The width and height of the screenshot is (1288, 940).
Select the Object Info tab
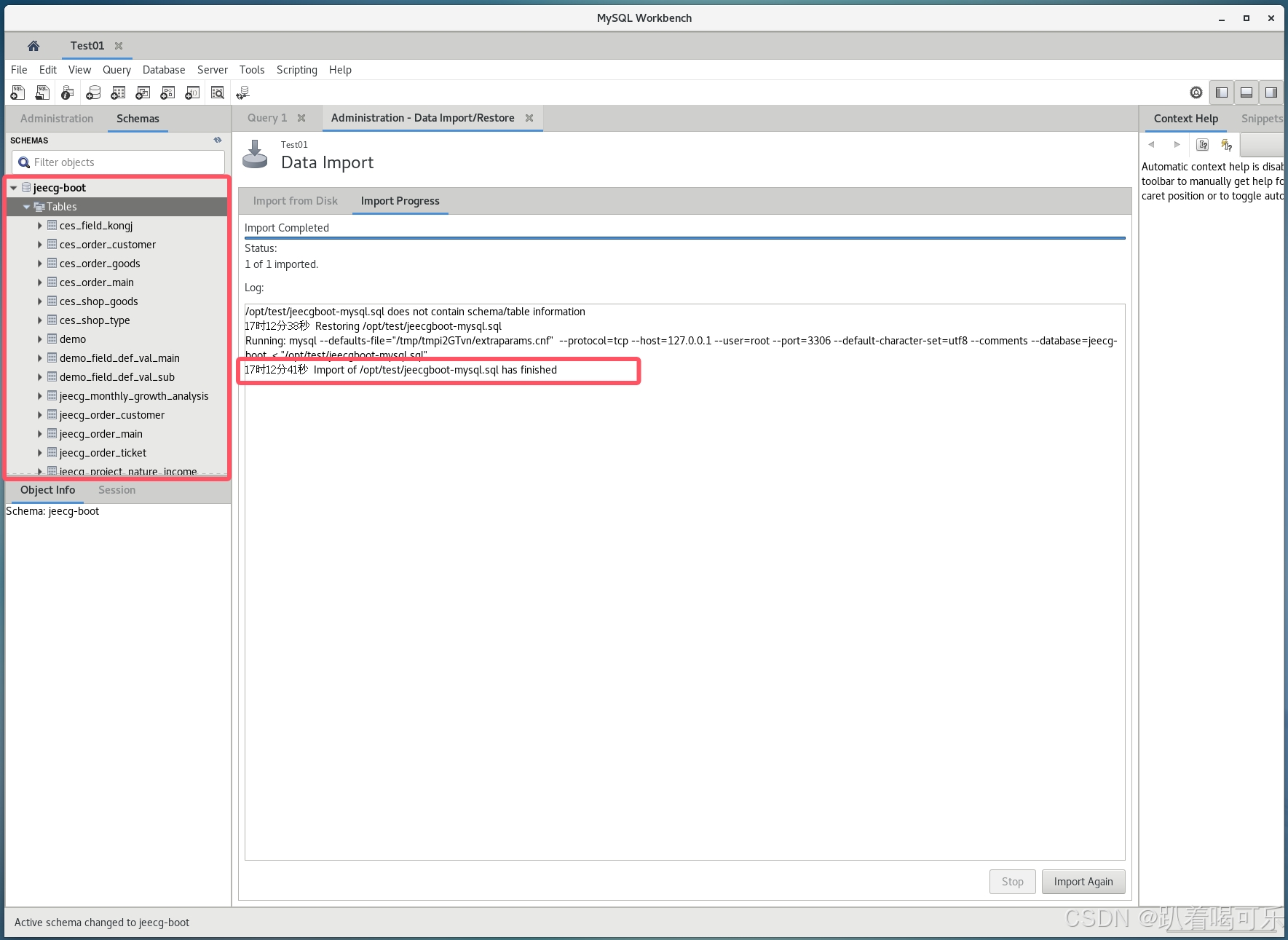[x=47, y=490]
